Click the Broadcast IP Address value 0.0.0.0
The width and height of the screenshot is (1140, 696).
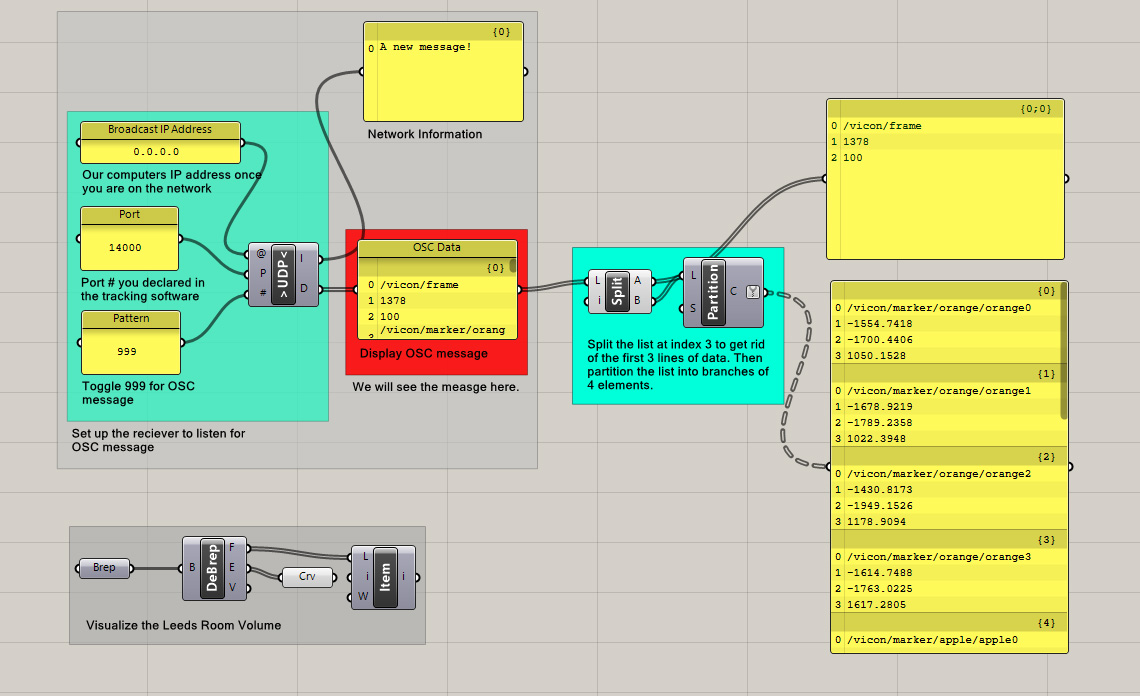tap(160, 152)
